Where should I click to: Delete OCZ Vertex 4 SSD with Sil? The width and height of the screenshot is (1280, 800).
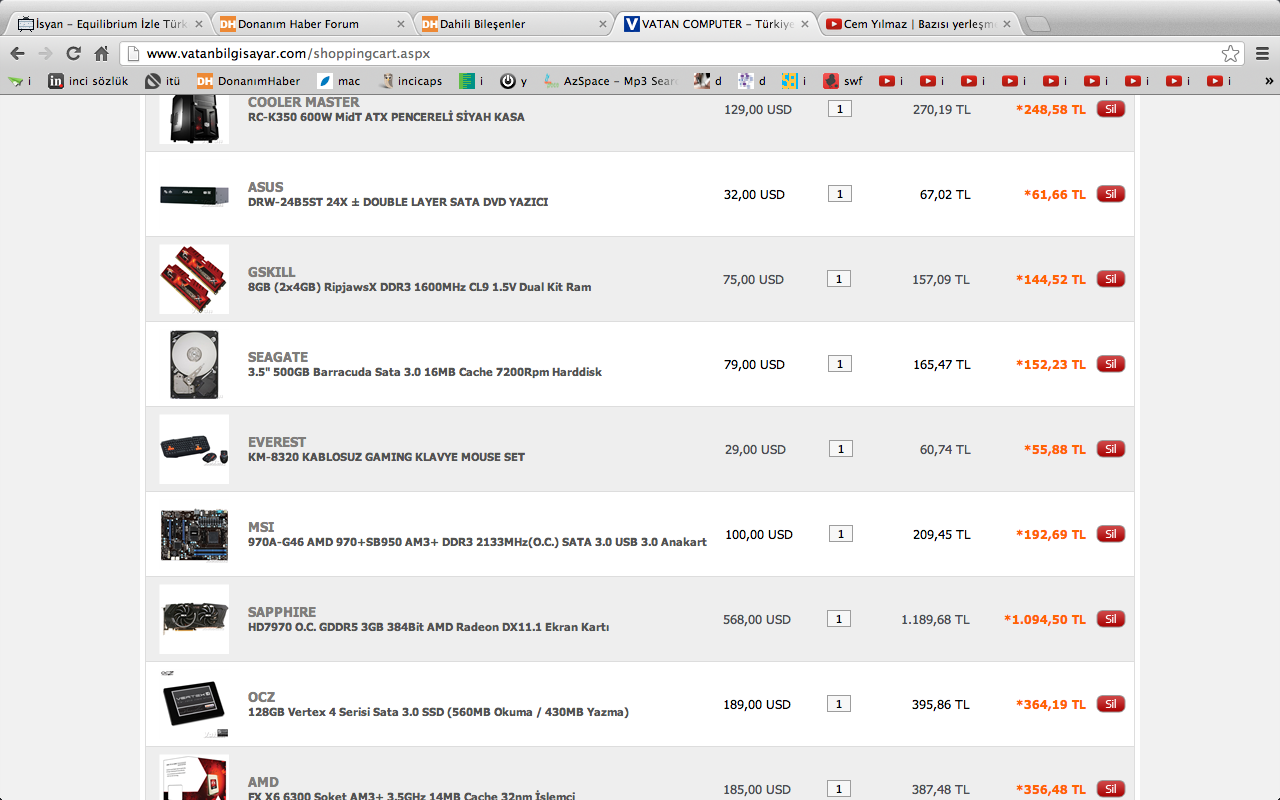pos(1110,704)
